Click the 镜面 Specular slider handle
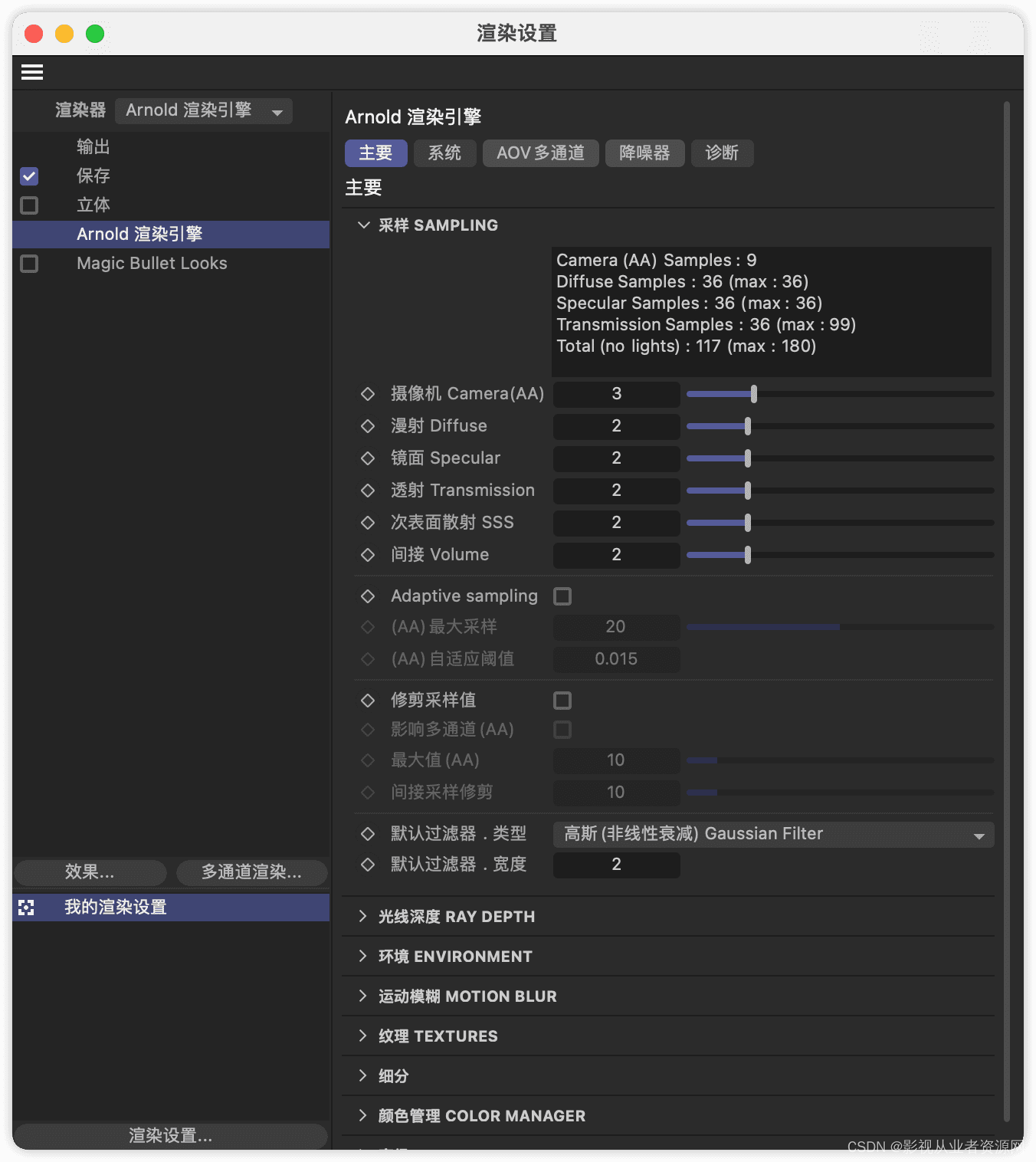 [748, 458]
